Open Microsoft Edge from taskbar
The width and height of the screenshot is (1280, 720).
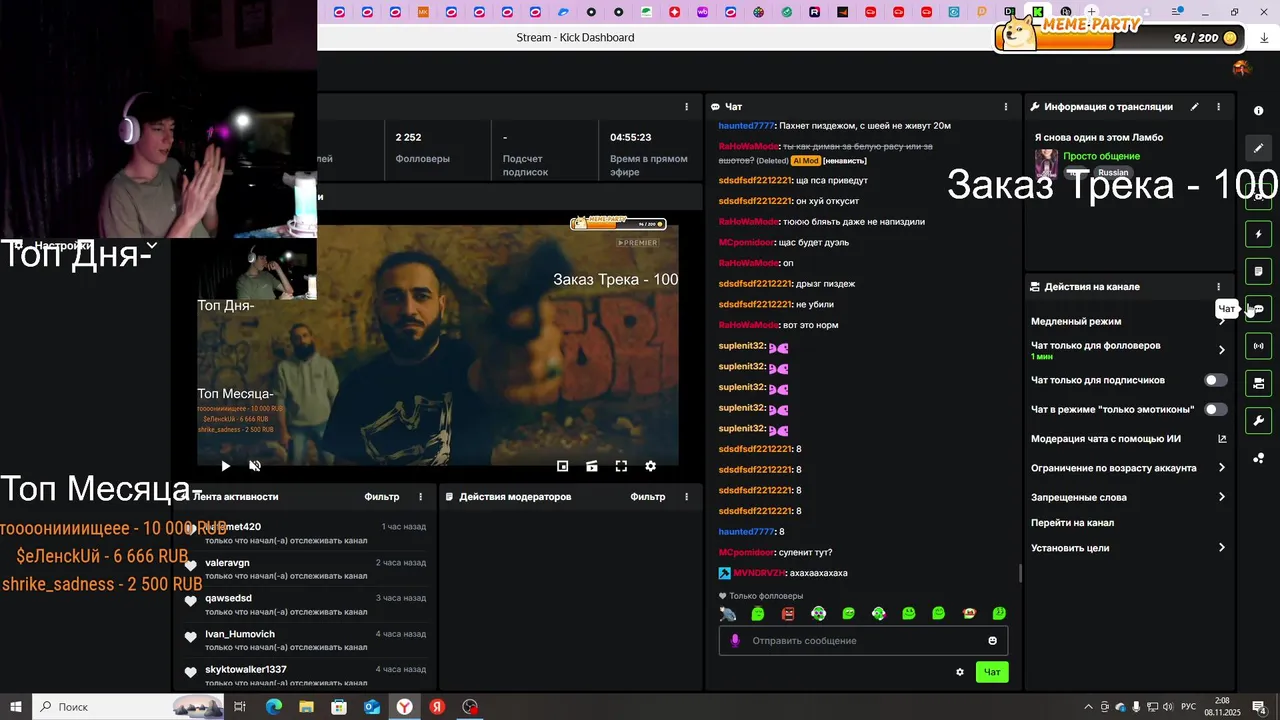coord(273,707)
